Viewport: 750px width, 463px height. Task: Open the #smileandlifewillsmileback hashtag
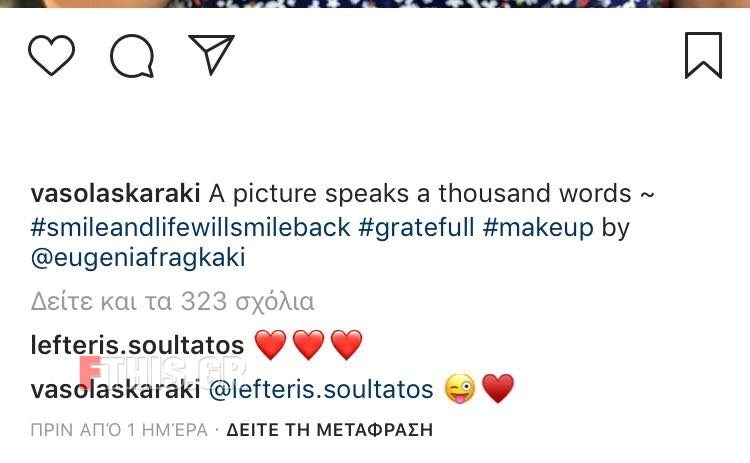[190, 227]
